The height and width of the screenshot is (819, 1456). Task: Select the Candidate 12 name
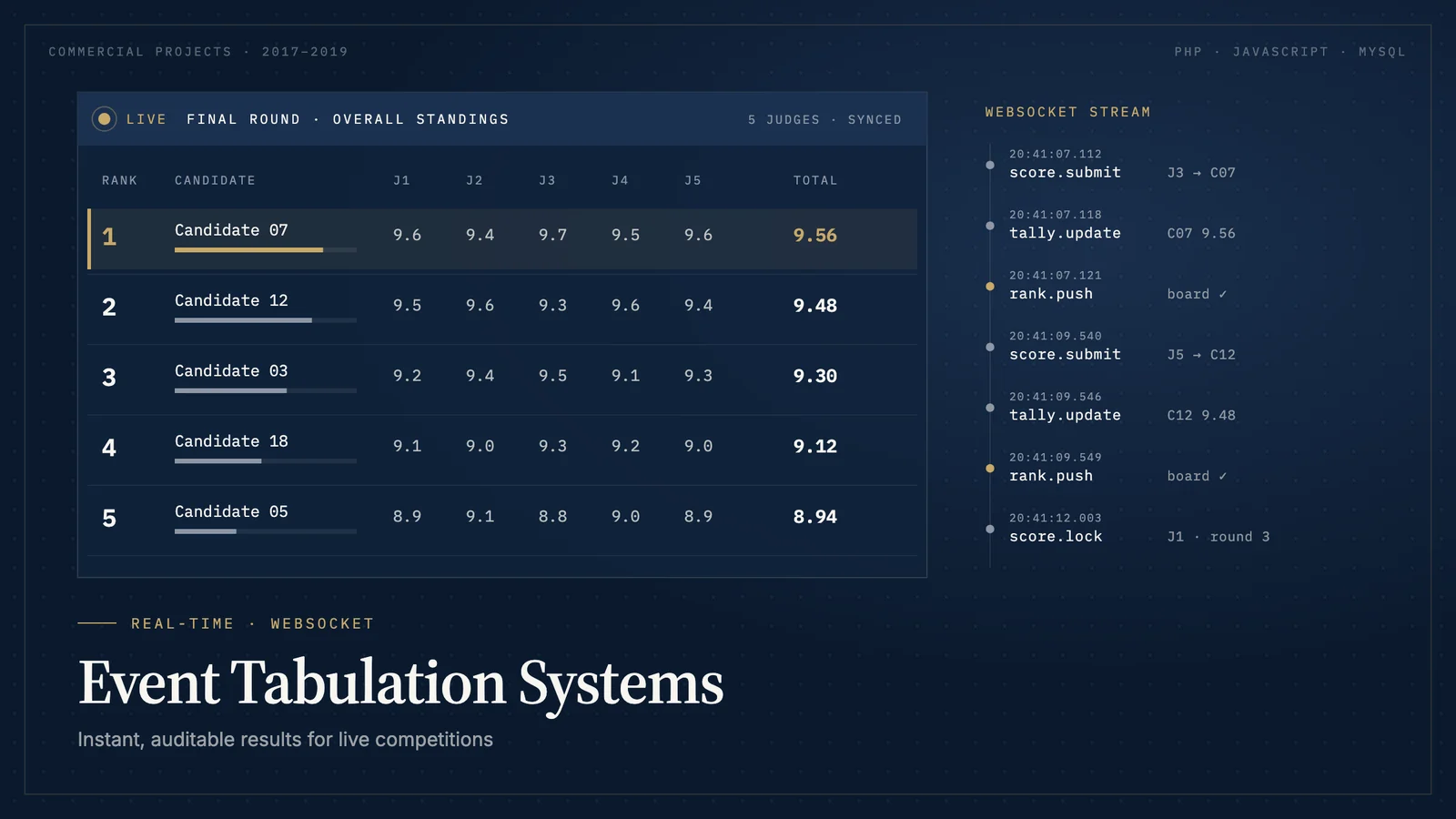(x=231, y=300)
